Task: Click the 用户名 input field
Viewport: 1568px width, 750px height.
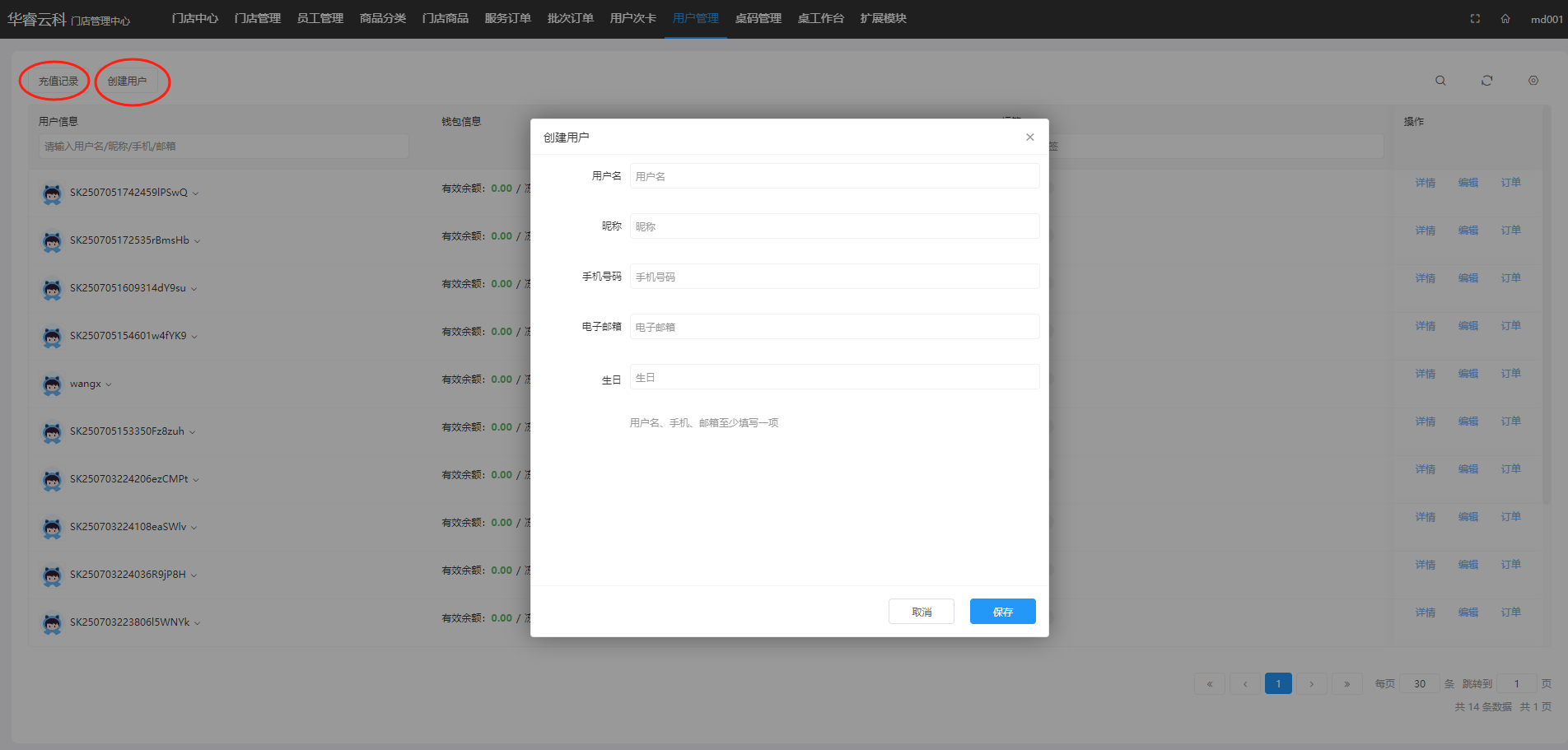Action: (x=833, y=176)
